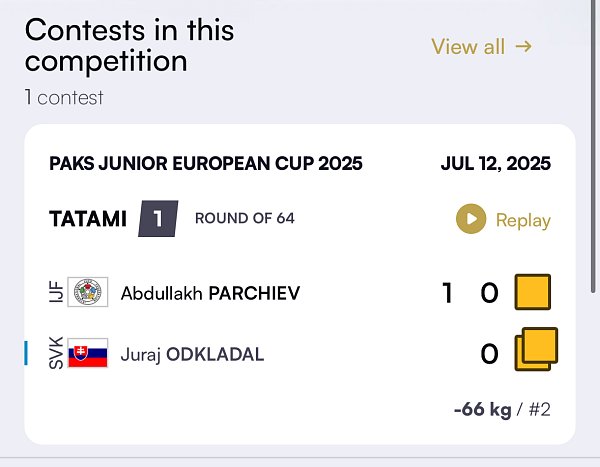The image size is (600, 467).
Task: Click Parchiev's ippon score of 1
Action: [447, 293]
